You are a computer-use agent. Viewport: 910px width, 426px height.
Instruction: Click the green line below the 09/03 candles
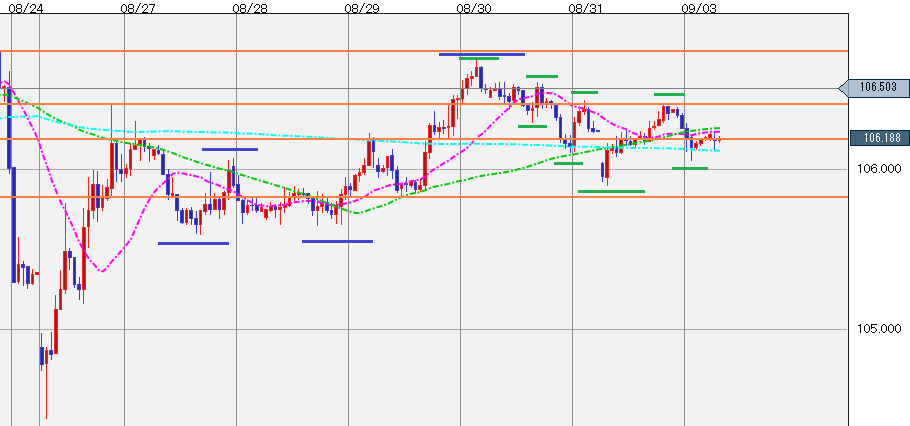(689, 168)
